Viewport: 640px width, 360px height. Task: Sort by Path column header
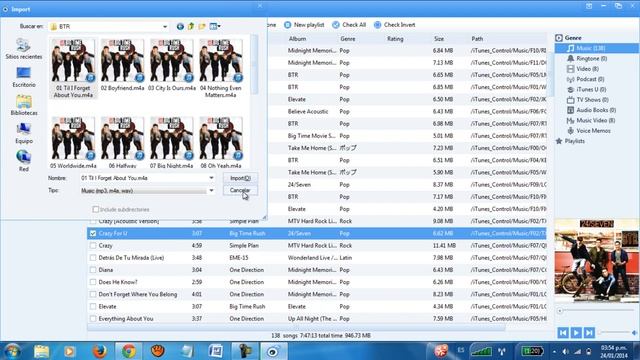477,39
